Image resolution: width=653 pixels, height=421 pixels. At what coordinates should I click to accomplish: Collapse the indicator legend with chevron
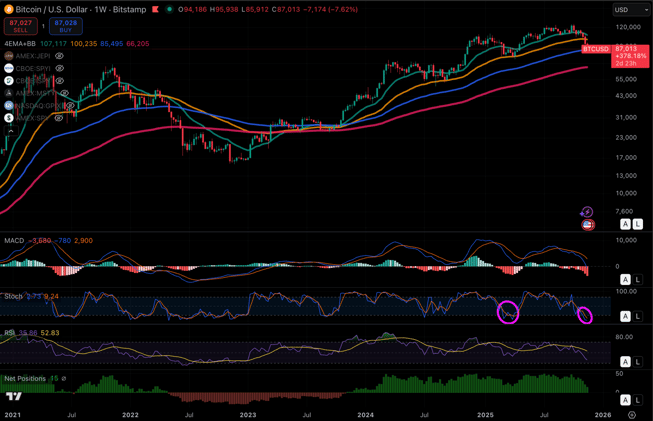tap(11, 131)
